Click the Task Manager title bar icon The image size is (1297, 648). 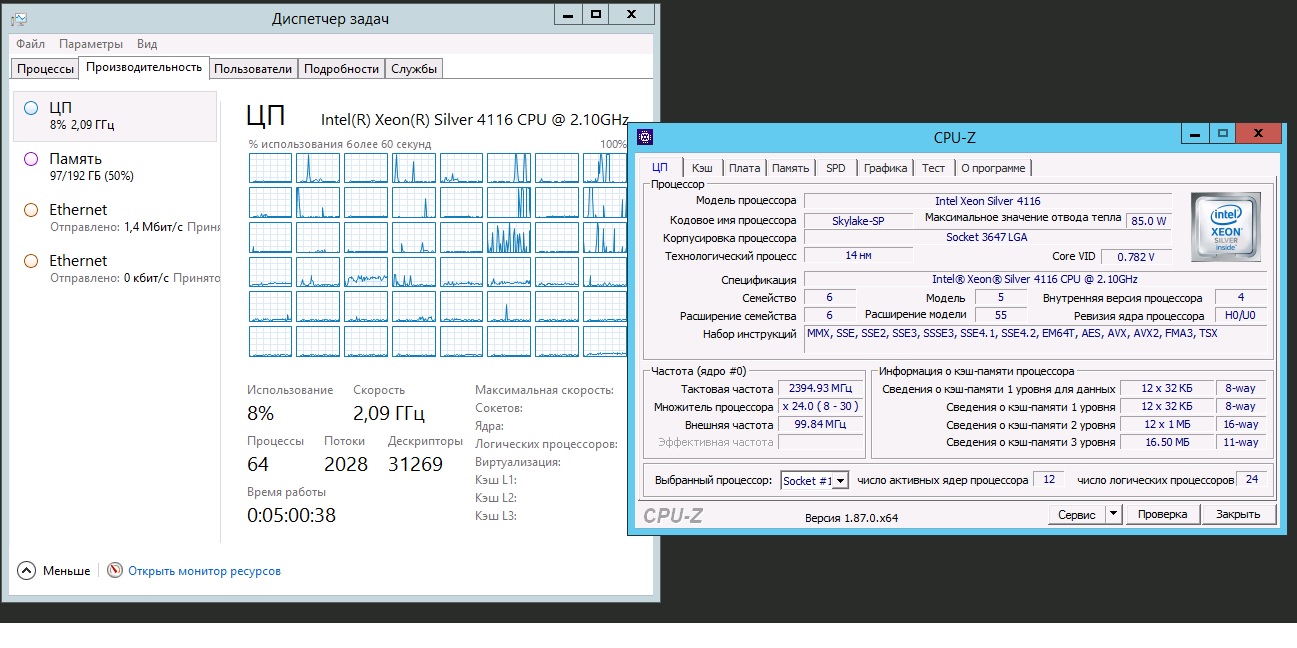(19, 19)
